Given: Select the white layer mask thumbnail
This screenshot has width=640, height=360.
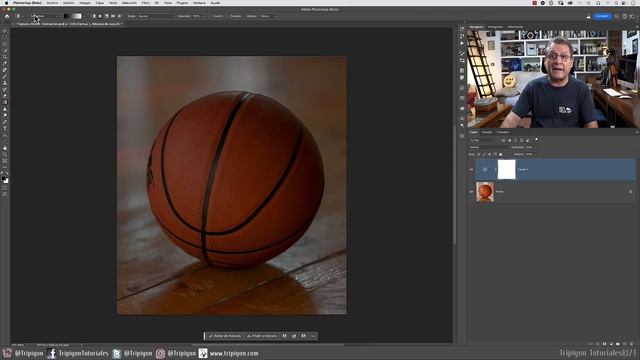Looking at the screenshot, I should coord(507,169).
